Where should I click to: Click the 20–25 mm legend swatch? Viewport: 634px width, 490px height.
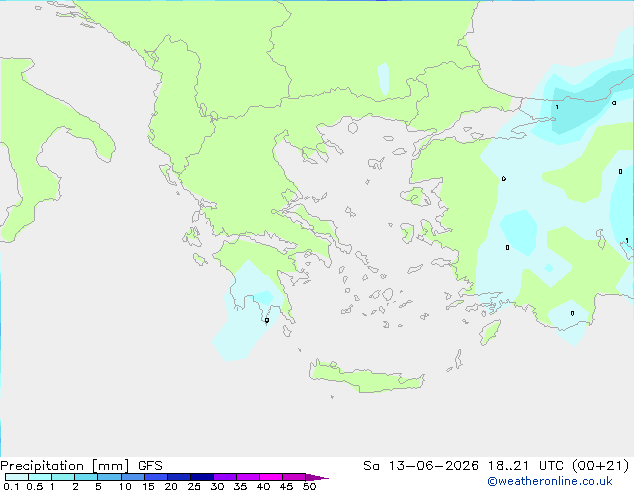(179, 477)
